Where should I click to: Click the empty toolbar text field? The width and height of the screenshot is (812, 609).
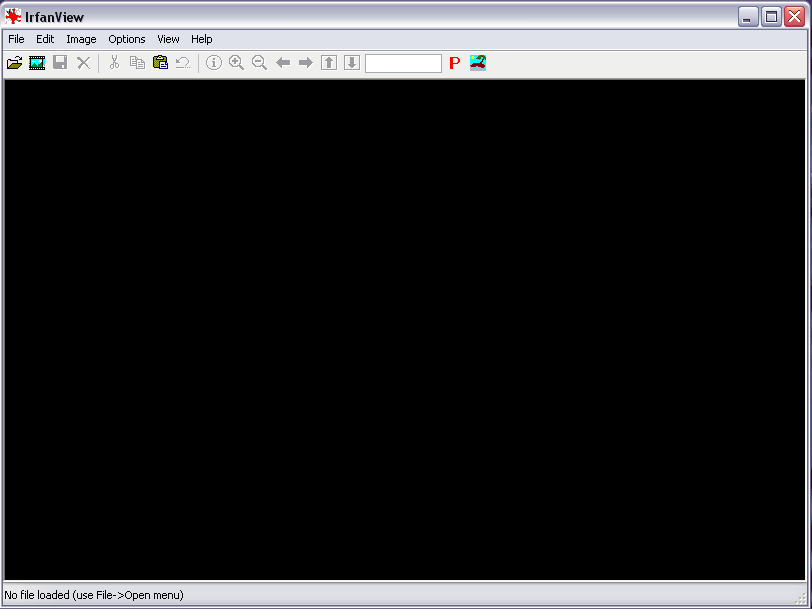(x=403, y=63)
